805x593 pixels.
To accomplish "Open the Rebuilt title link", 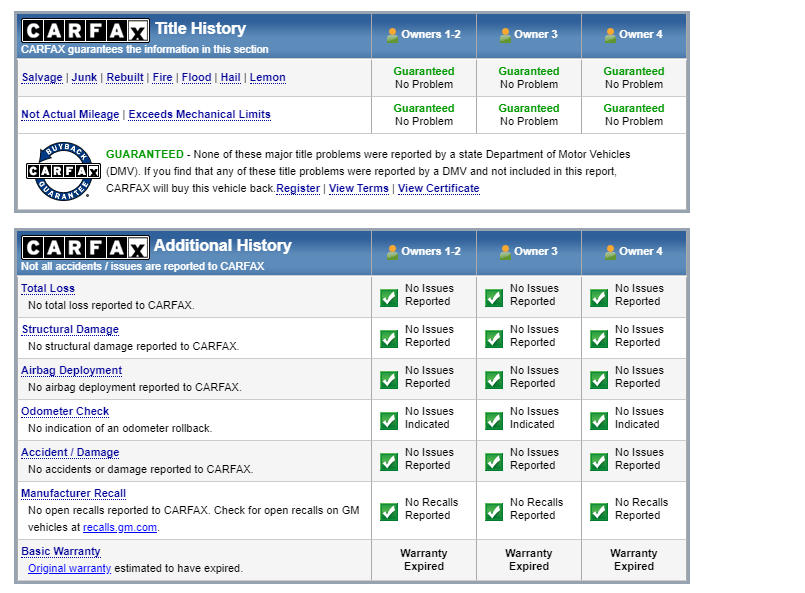I will pos(125,78).
